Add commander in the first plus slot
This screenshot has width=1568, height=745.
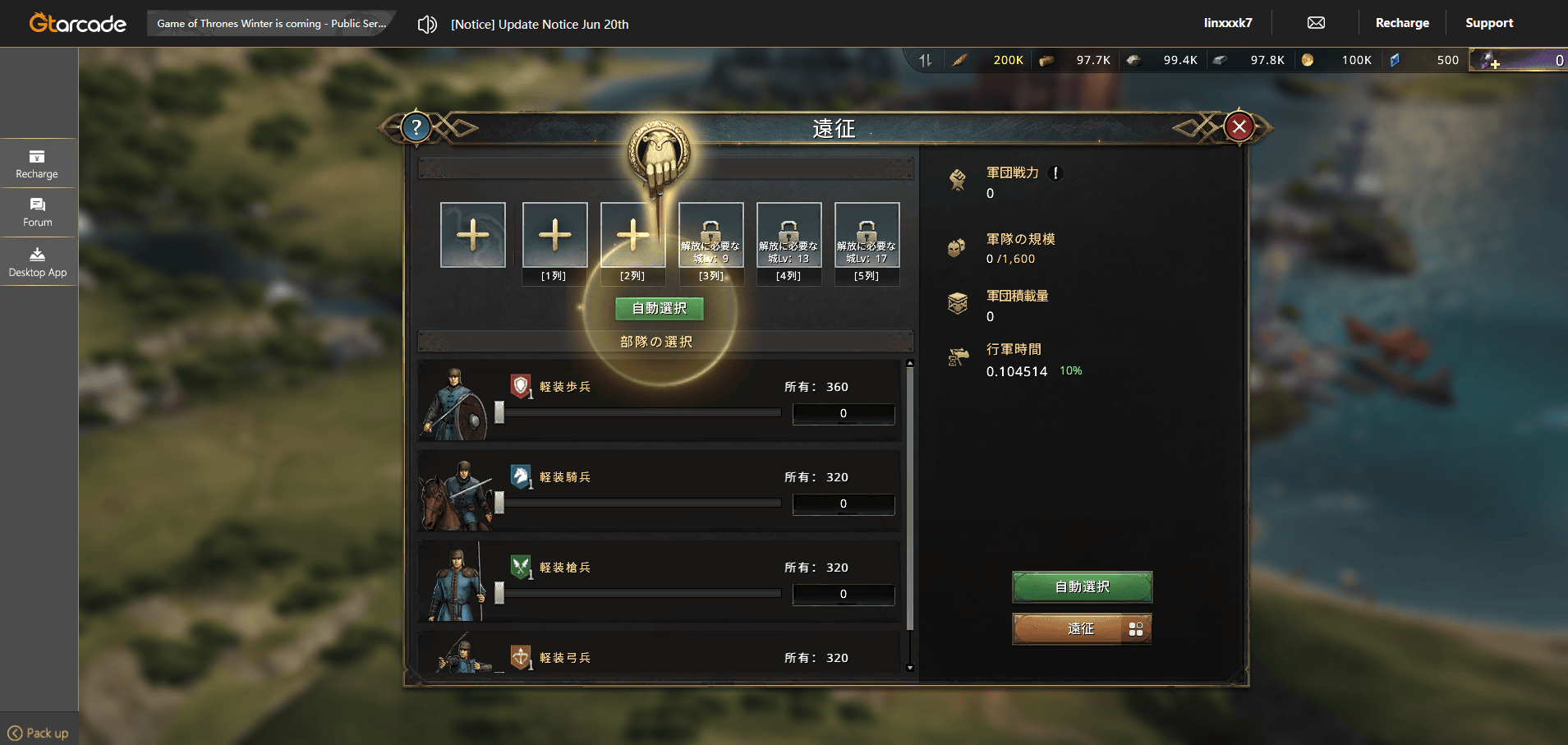[x=473, y=235]
